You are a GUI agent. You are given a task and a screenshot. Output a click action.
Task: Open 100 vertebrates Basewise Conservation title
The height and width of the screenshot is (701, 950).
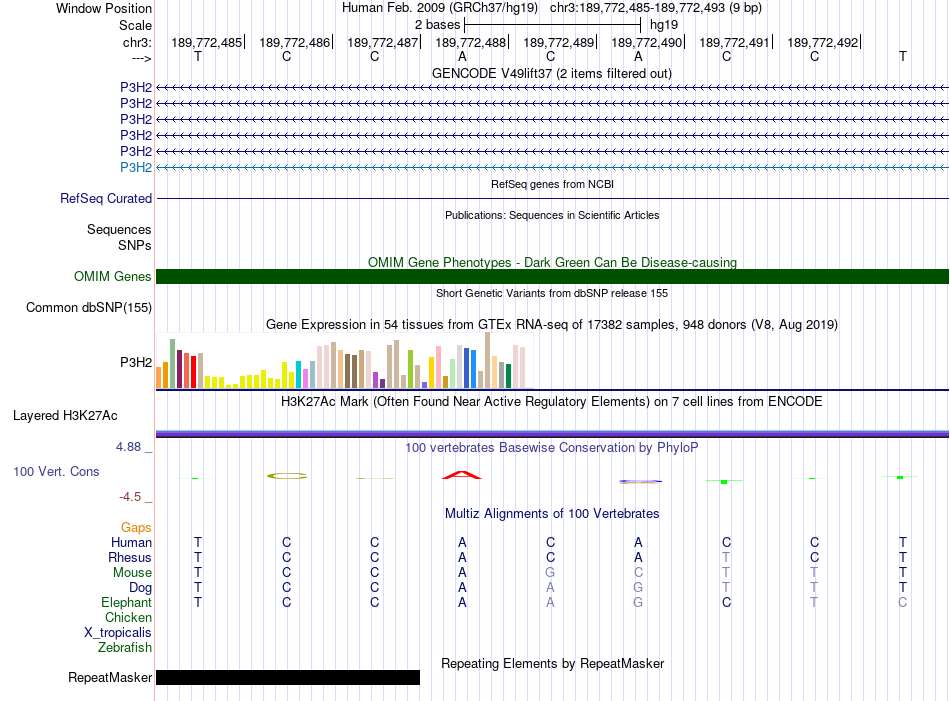[x=552, y=448]
